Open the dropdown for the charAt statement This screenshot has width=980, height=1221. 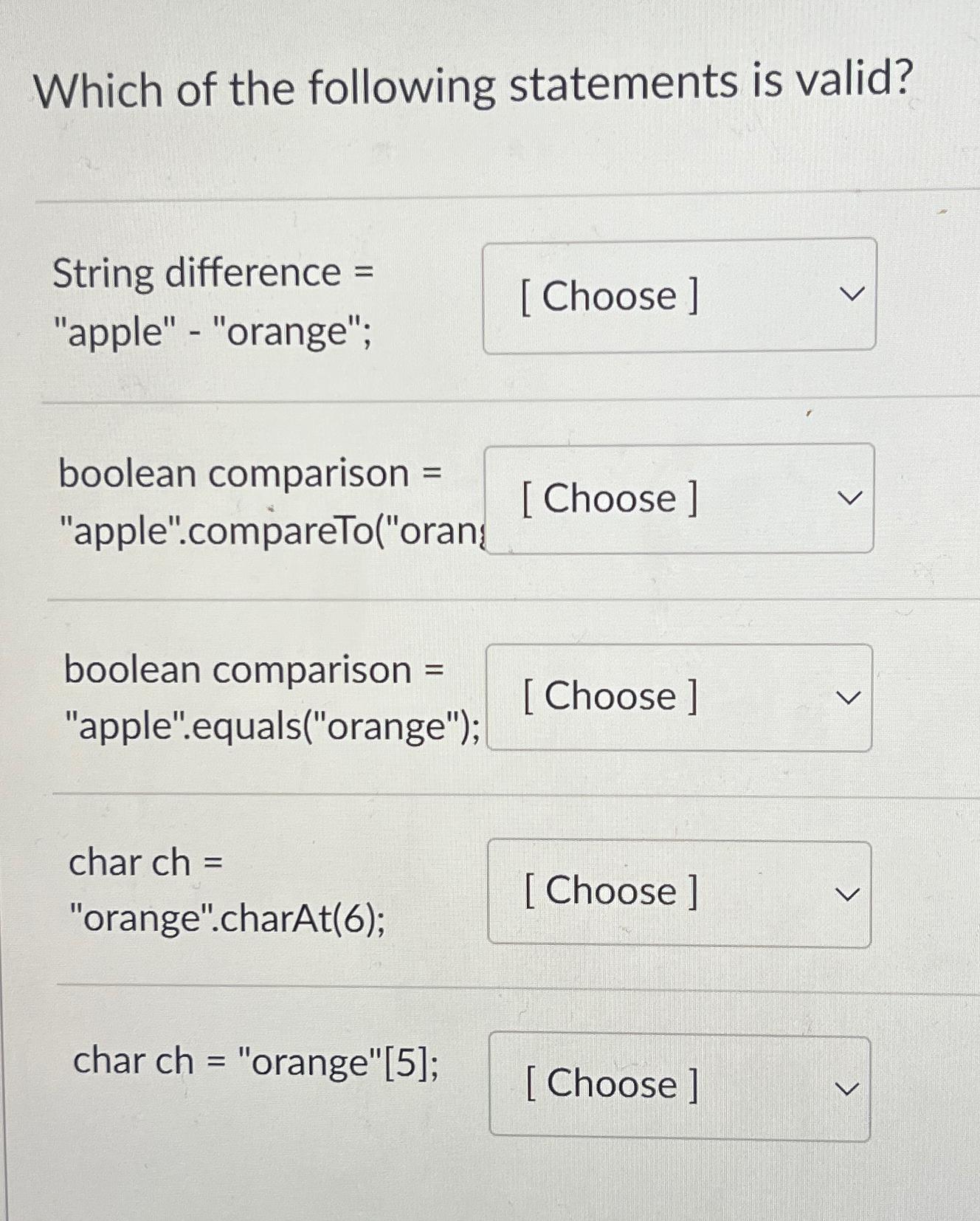pos(679,892)
